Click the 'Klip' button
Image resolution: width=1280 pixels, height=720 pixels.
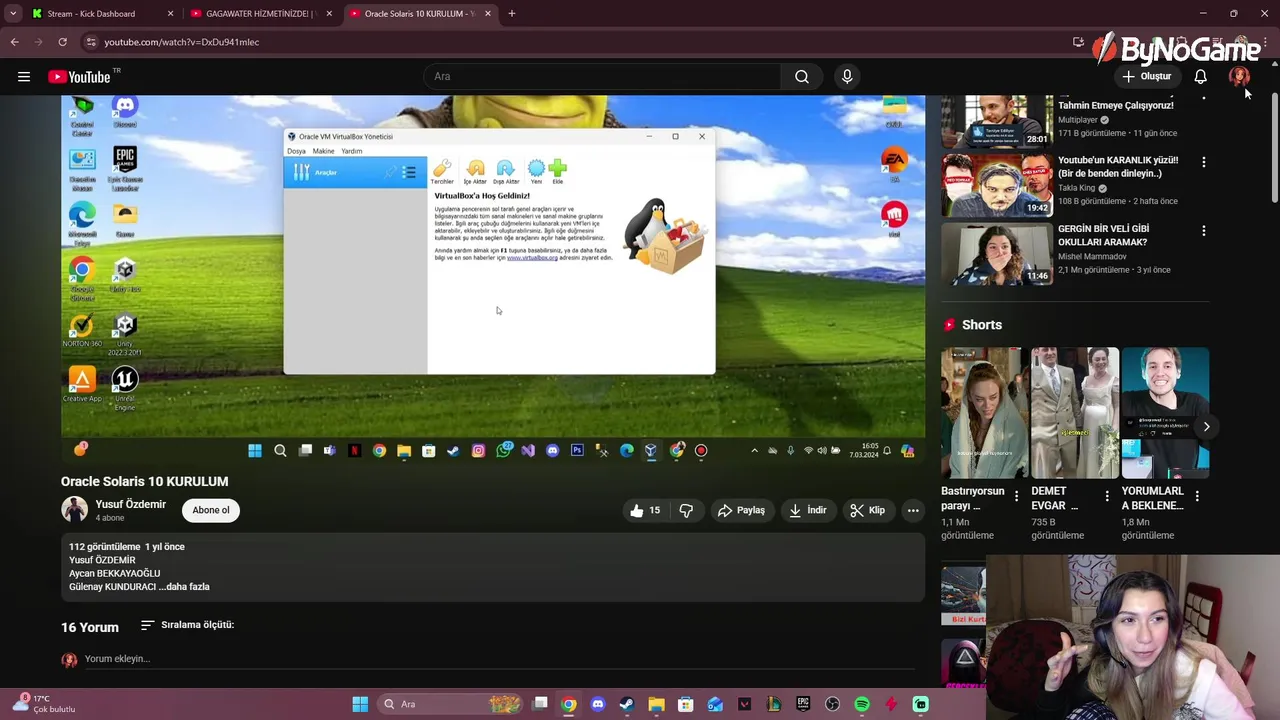pos(867,510)
